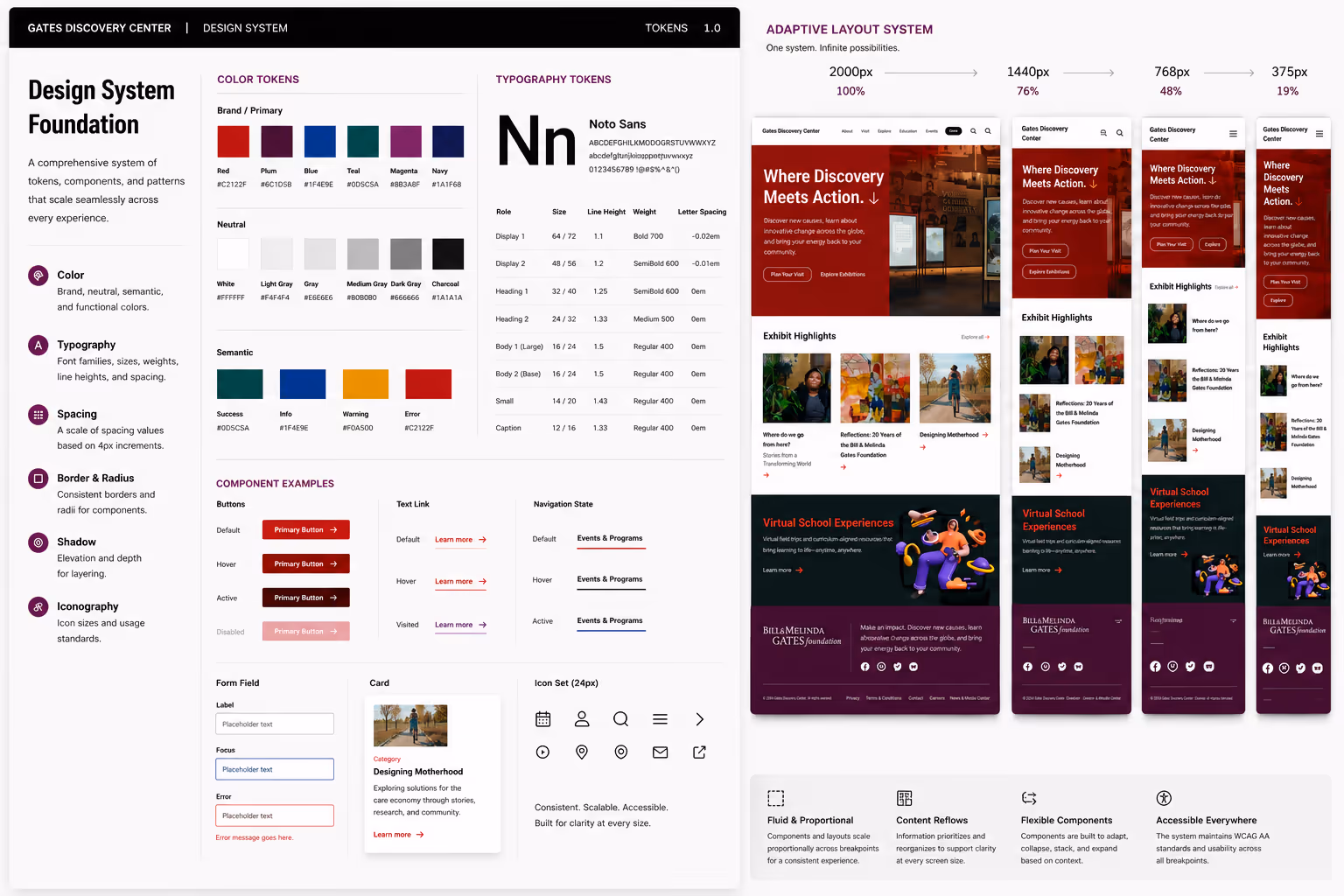The image size is (1344, 896).
Task: Click the Shadow category icon
Action: 38,542
